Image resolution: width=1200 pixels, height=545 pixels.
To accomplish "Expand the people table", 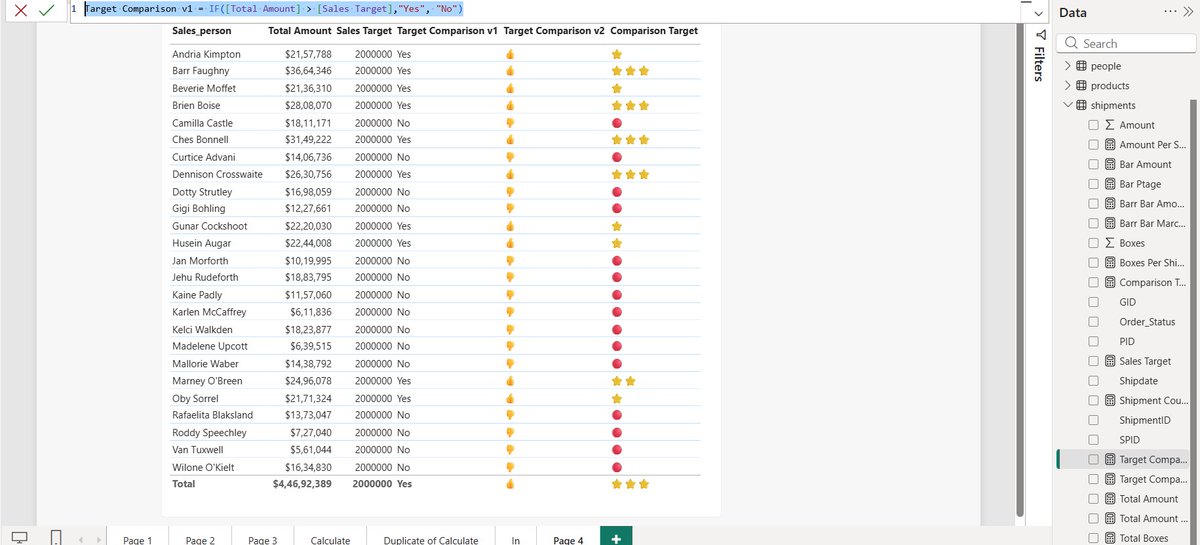I will 1067,66.
